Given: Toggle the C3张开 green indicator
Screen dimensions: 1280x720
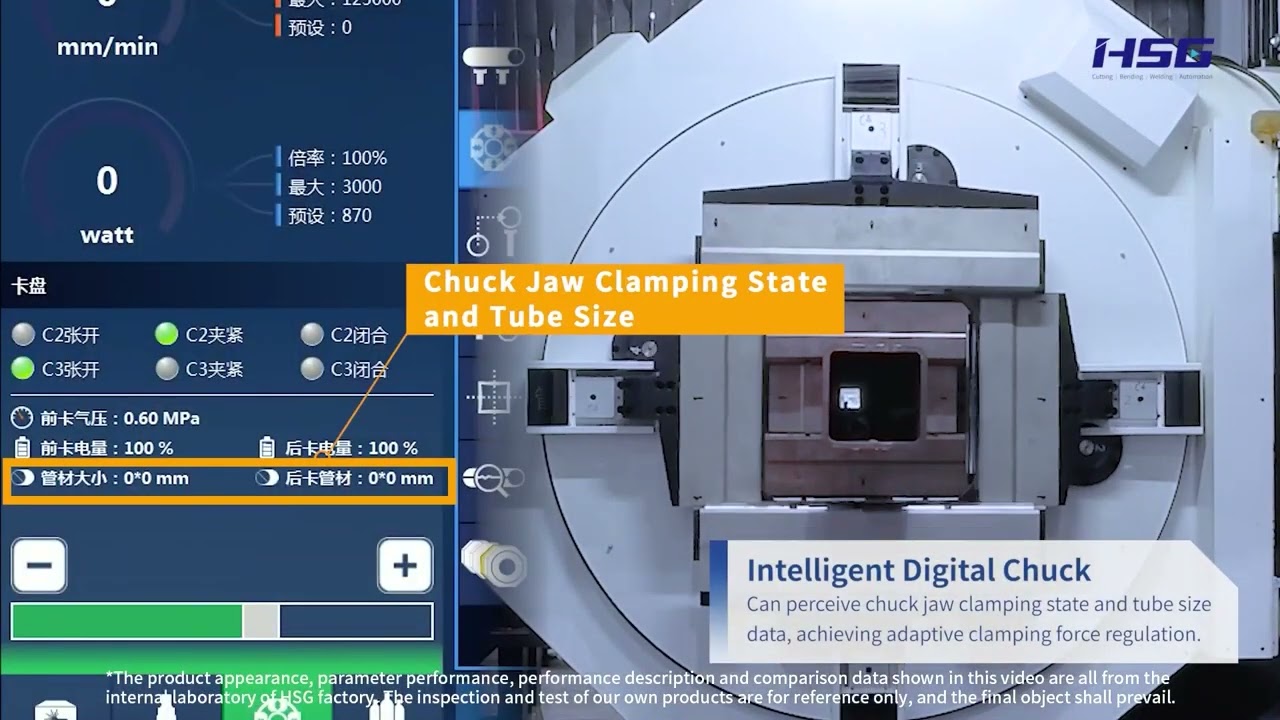Looking at the screenshot, I should tap(23, 369).
